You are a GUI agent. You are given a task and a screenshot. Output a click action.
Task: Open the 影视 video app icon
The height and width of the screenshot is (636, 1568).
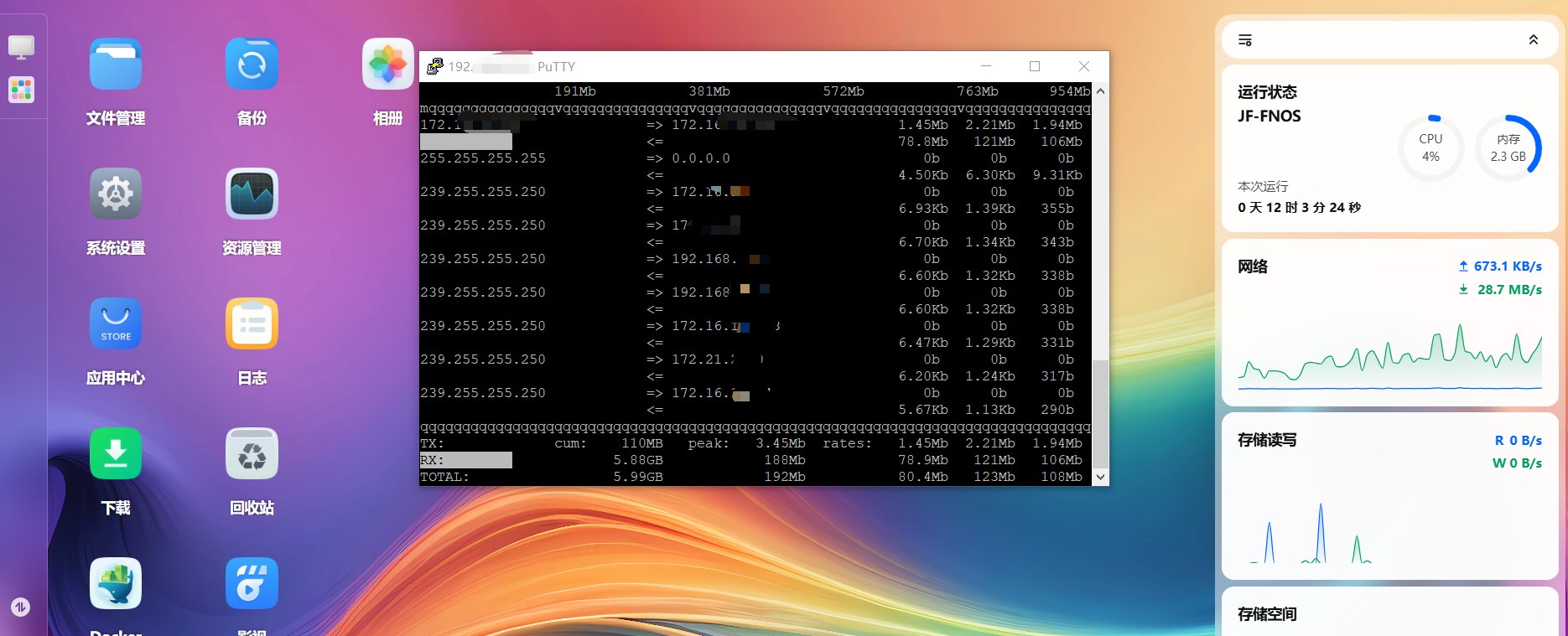click(252, 583)
